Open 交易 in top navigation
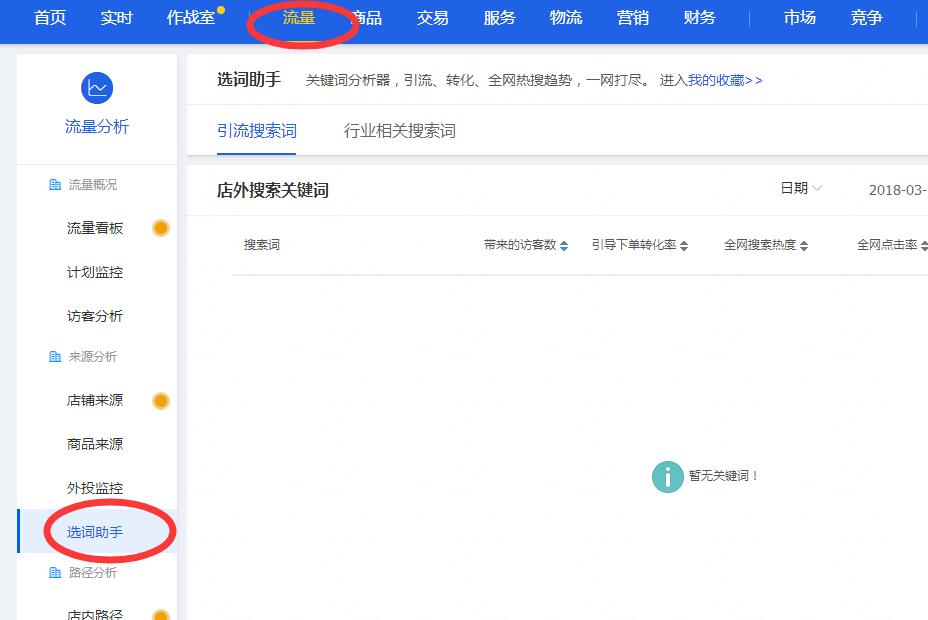The width and height of the screenshot is (928, 620). pyautogui.click(x=432, y=18)
